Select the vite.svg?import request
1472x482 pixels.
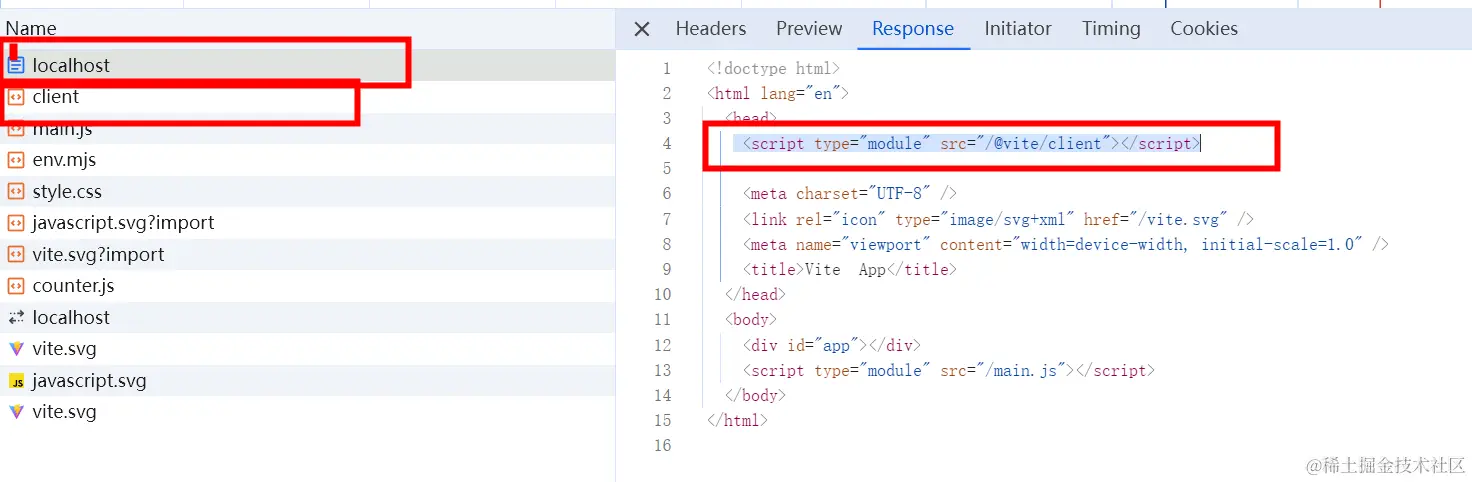(307, 255)
